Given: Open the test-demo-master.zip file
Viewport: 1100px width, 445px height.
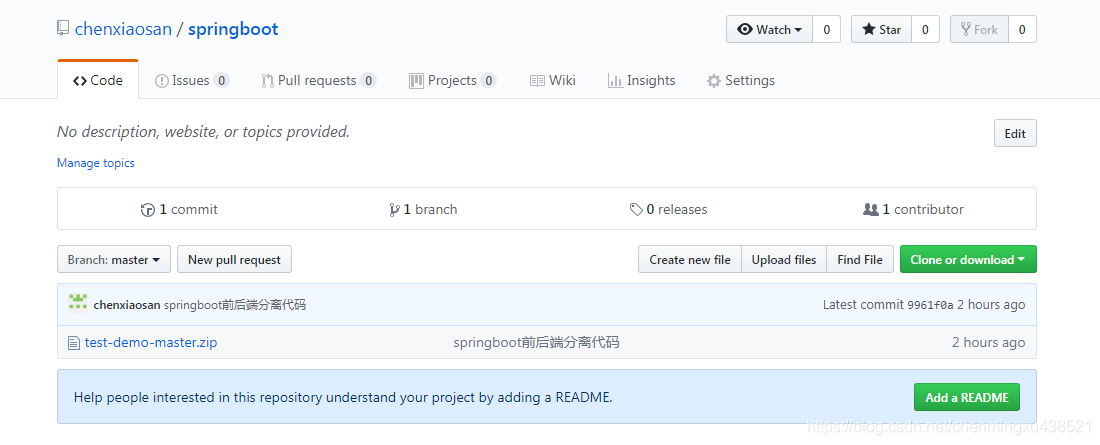Looking at the screenshot, I should click(151, 343).
